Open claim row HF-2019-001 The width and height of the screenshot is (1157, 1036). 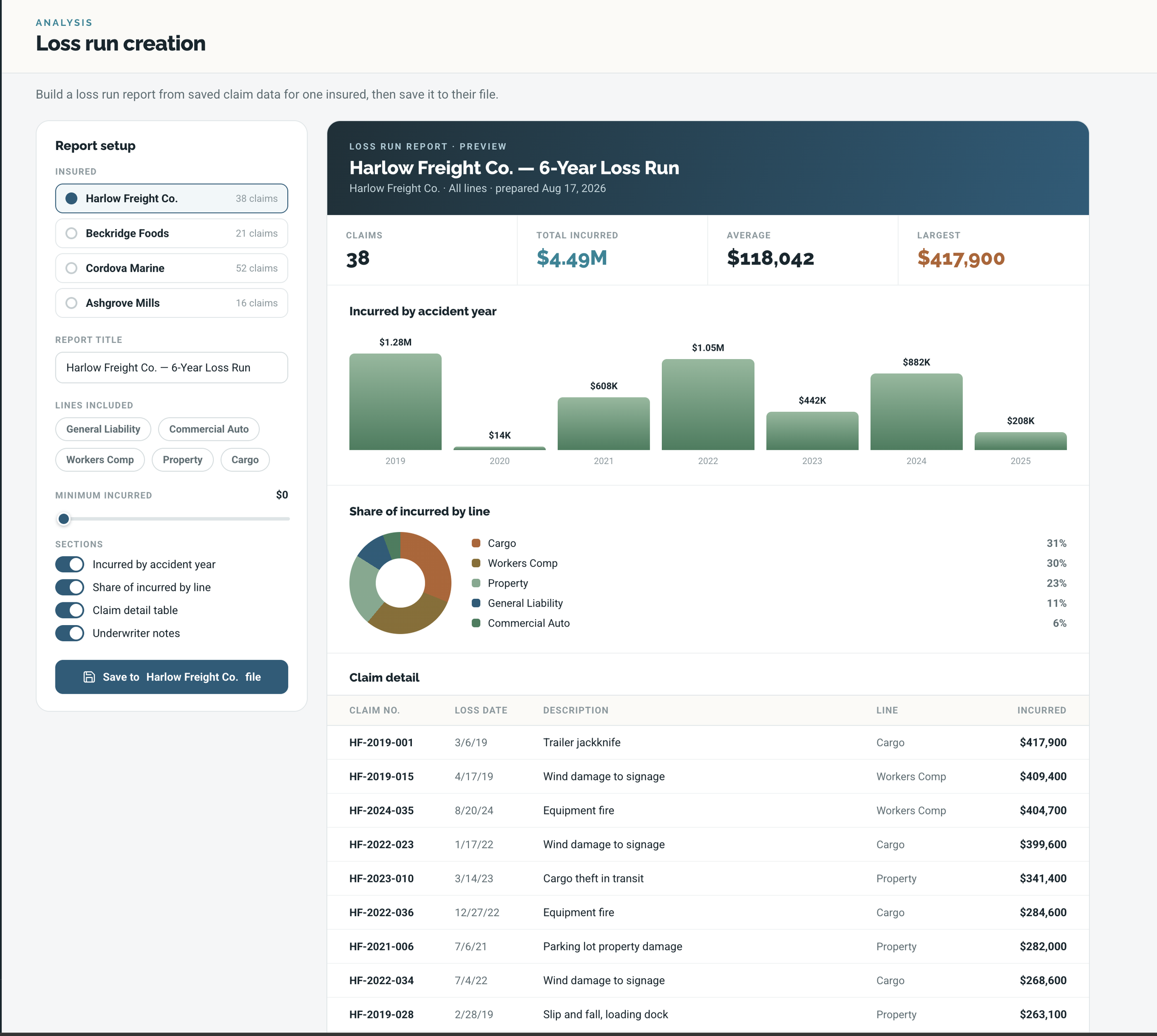coord(708,742)
